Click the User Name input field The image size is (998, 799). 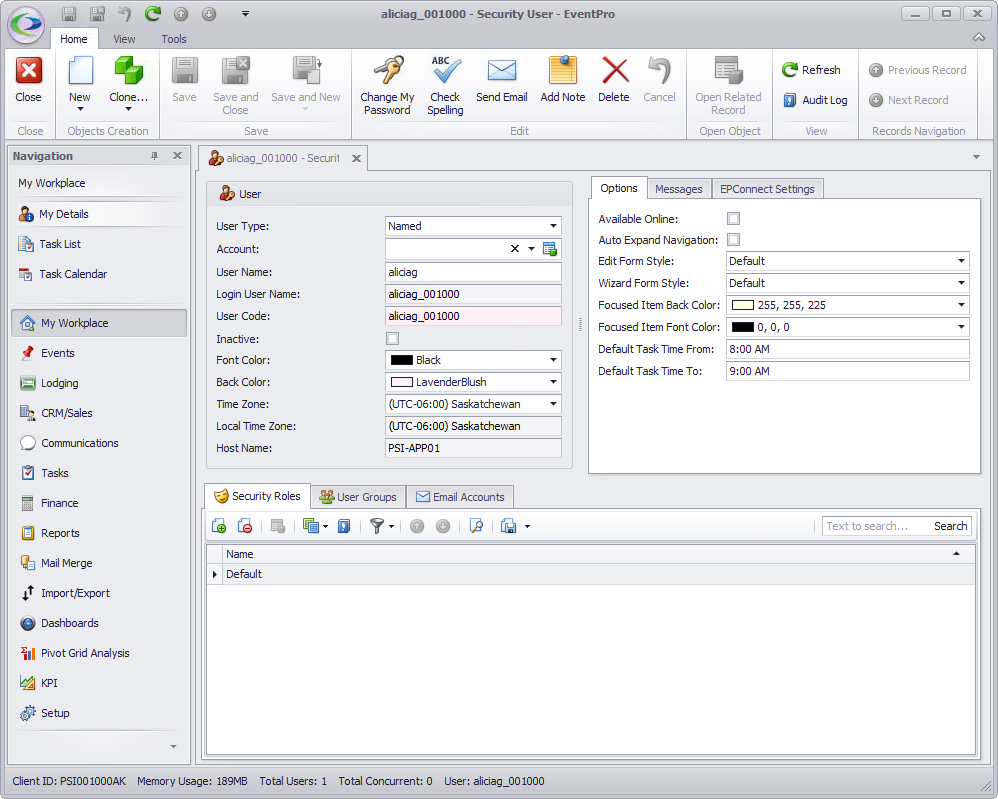[x=473, y=272]
